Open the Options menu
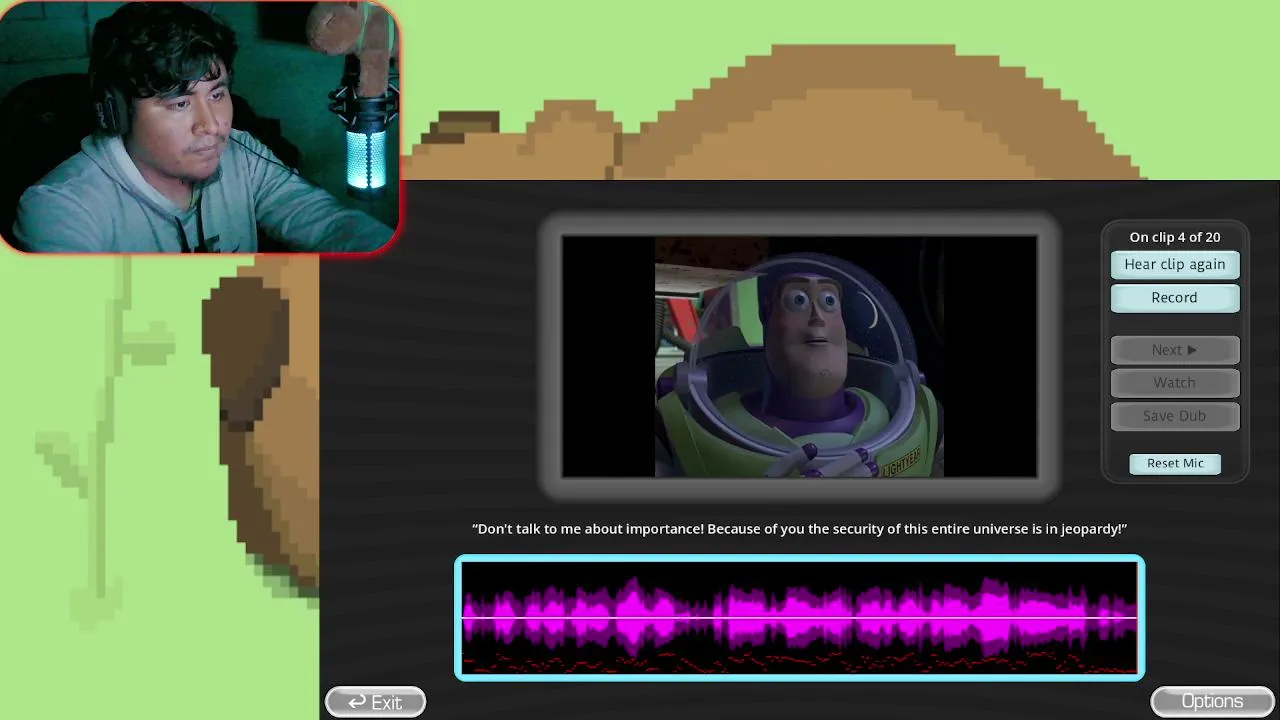Image resolution: width=1280 pixels, height=720 pixels. 1212,701
